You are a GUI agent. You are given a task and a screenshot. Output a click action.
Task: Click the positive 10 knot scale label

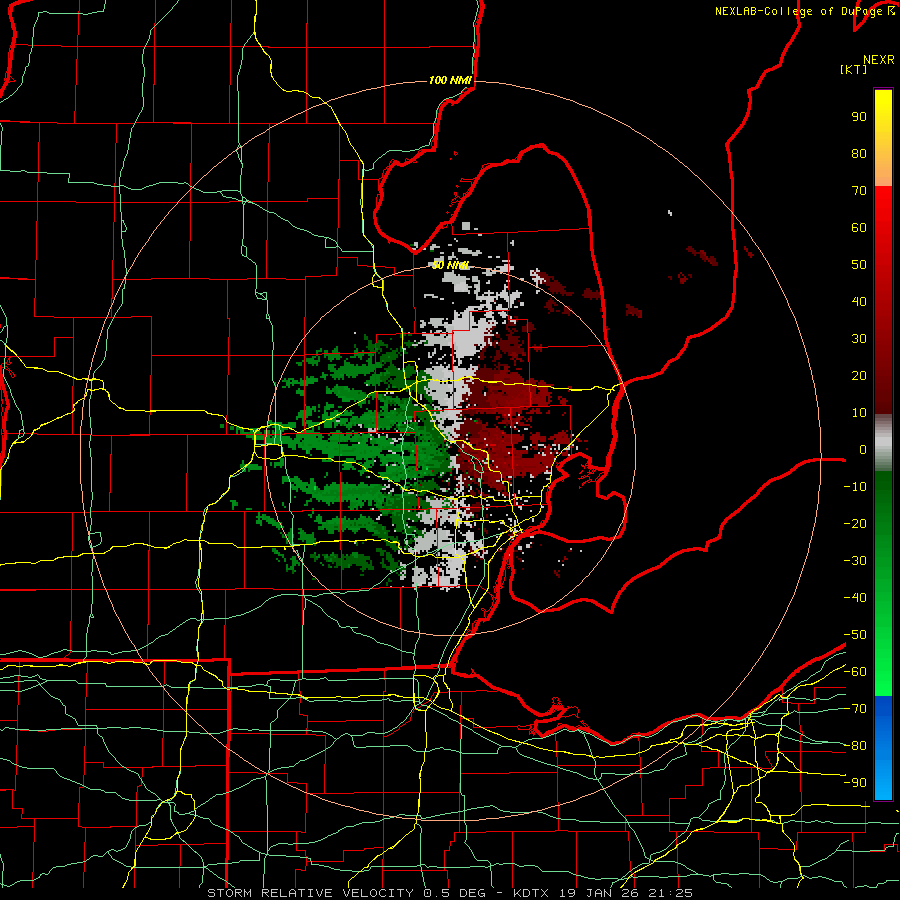(859, 413)
